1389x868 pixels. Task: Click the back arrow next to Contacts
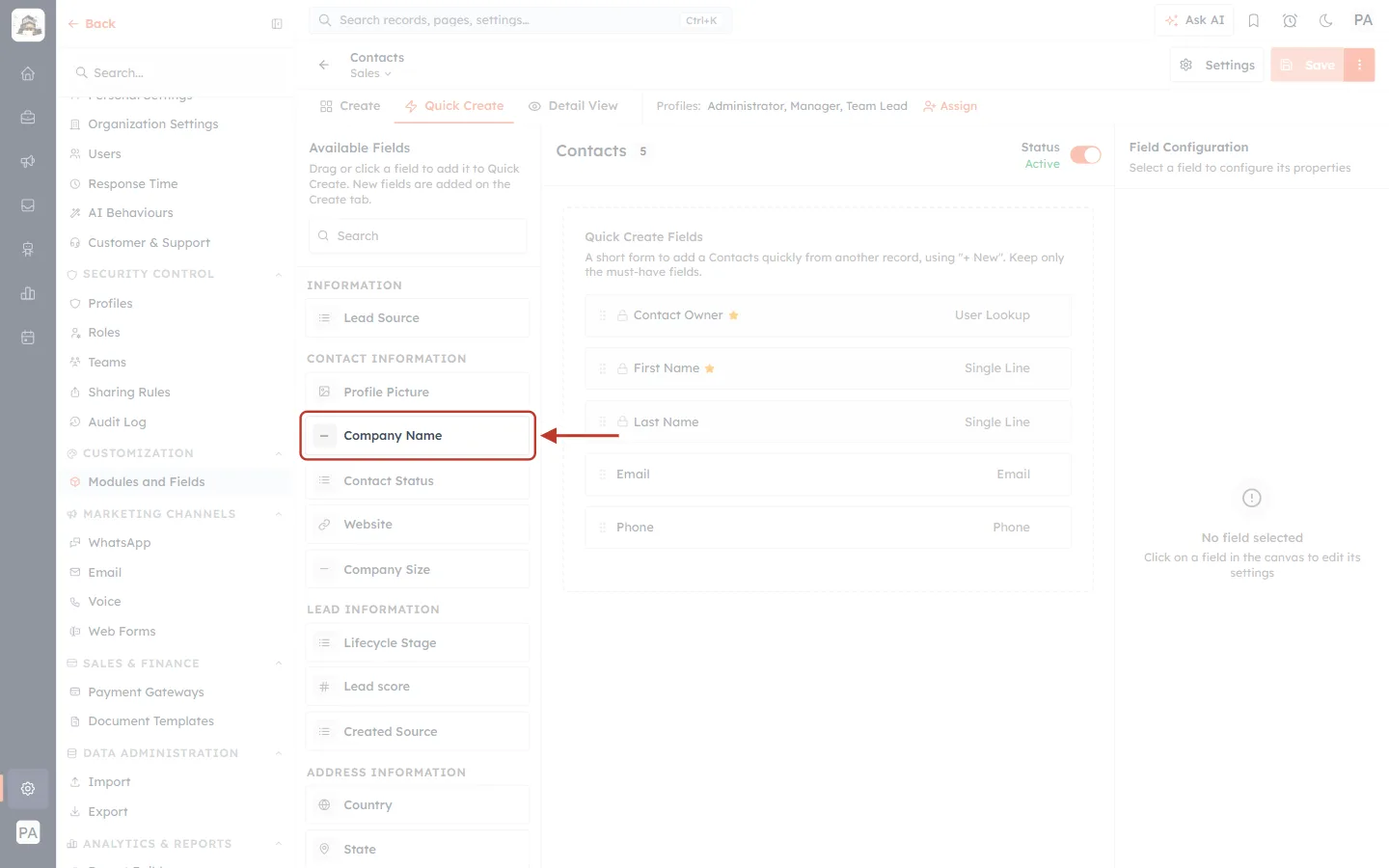point(324,65)
